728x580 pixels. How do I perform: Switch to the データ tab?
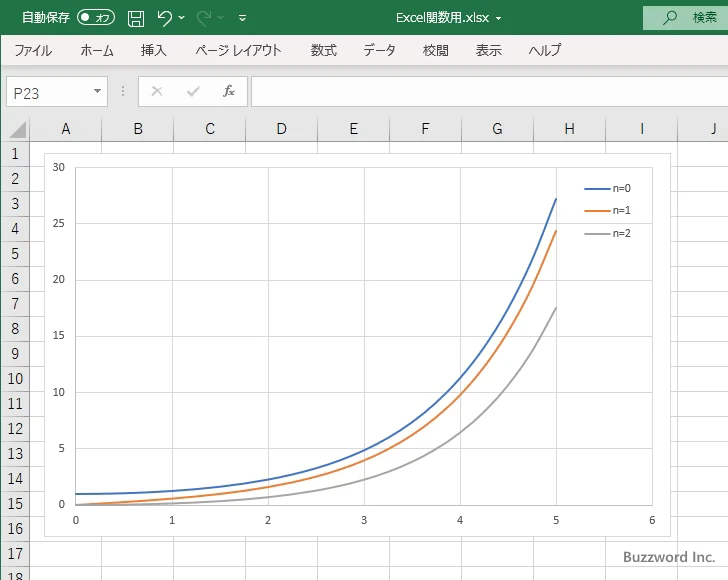379,50
